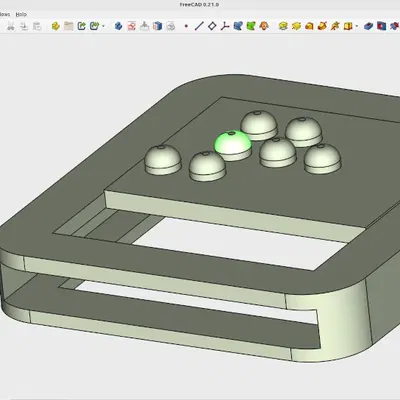This screenshot has height=400, width=400.
Task: Select the Additive helix tool
Action: [x=335, y=26]
